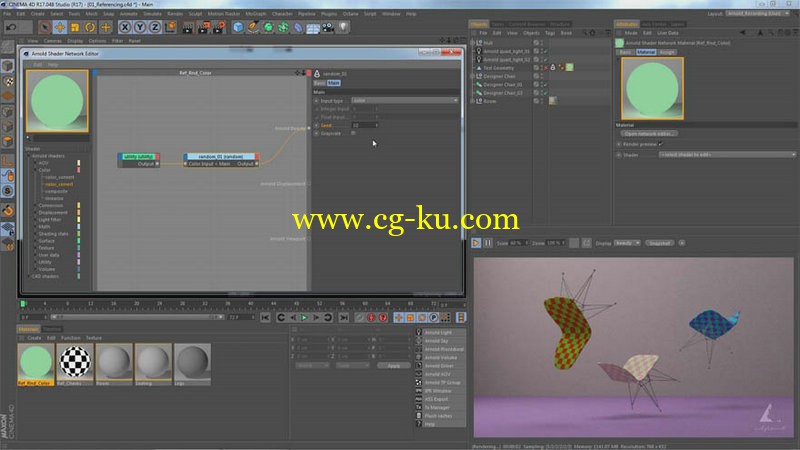Toggle enable checkmark for Arnold quad_light_01
The height and width of the screenshot is (450, 800).
(x=545, y=51)
